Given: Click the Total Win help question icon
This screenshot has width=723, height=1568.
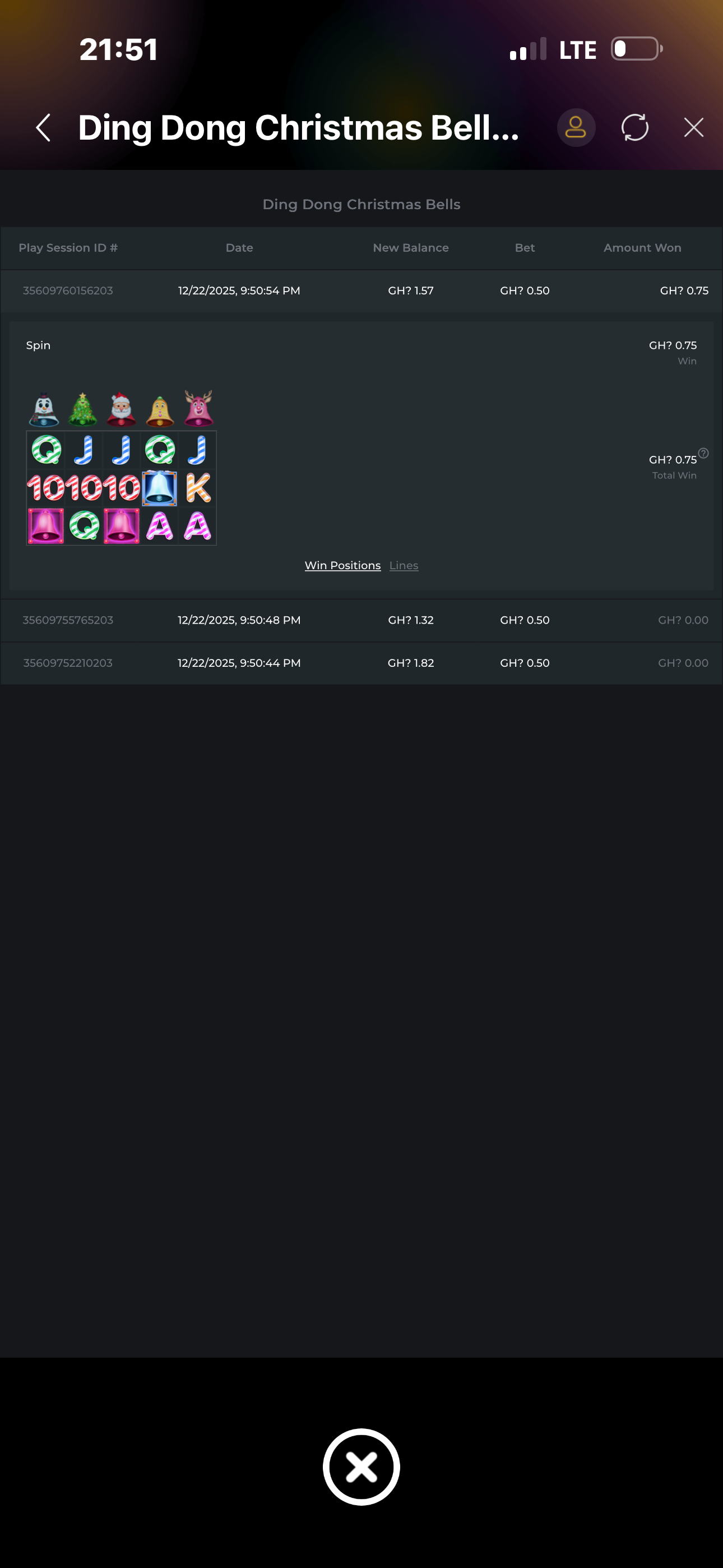Looking at the screenshot, I should click(703, 453).
